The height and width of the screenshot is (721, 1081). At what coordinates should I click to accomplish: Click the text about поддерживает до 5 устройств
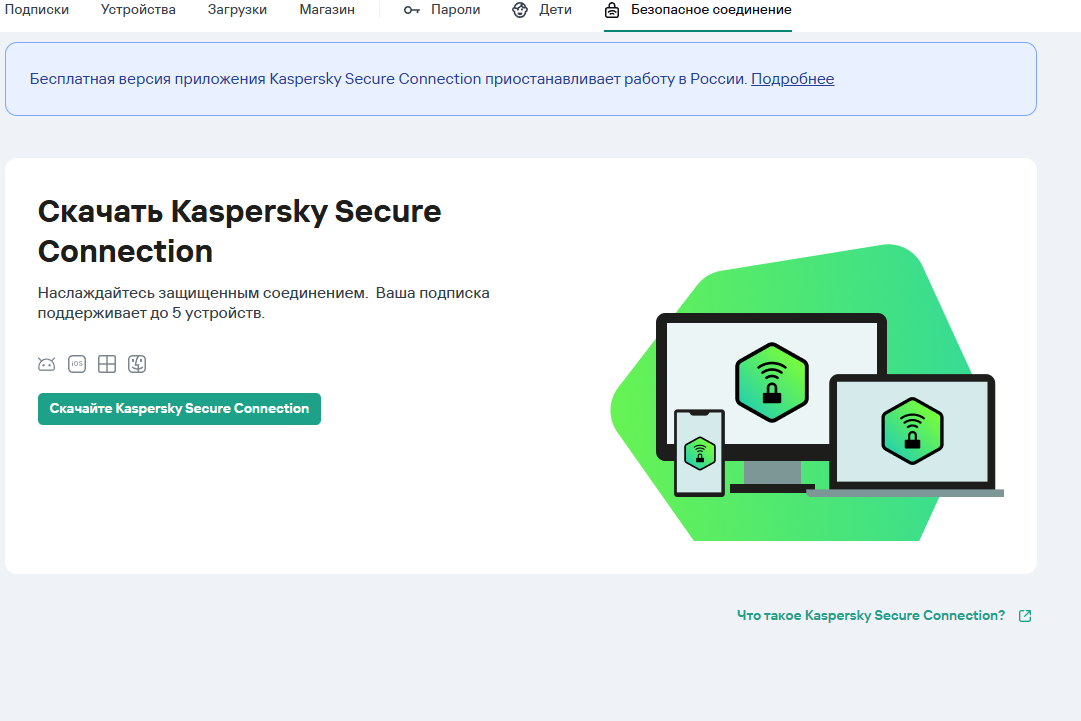point(263,303)
